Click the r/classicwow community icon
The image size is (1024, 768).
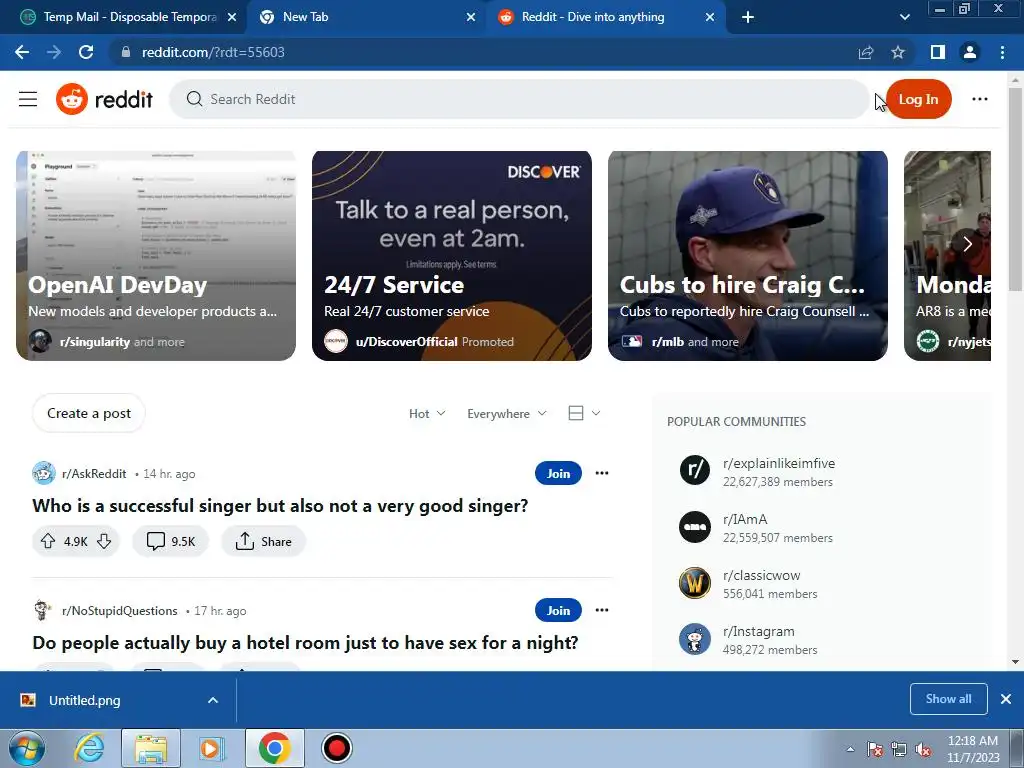tap(694, 583)
